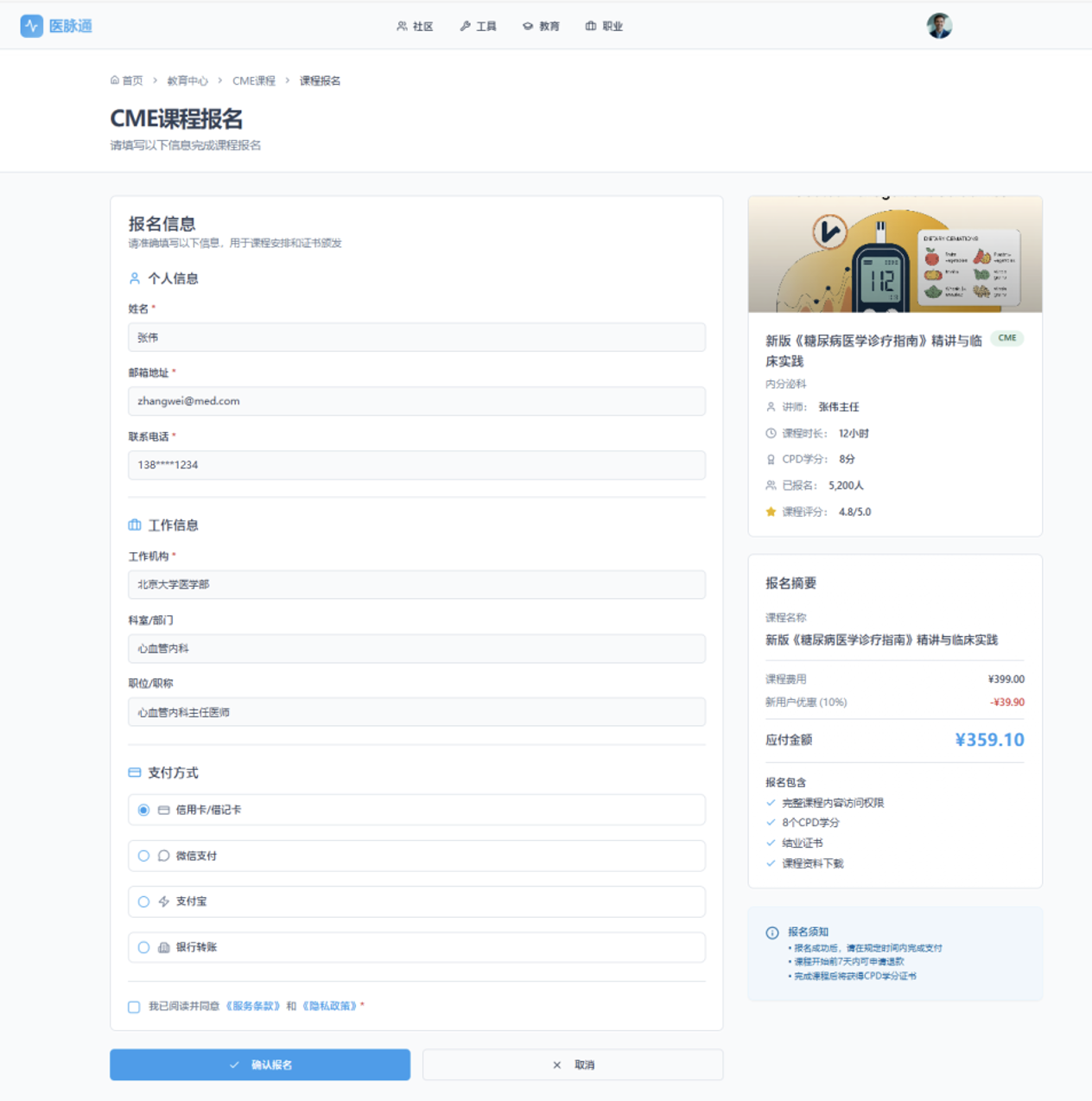Click the 取消 button
1092x1101 pixels.
pos(573,1065)
